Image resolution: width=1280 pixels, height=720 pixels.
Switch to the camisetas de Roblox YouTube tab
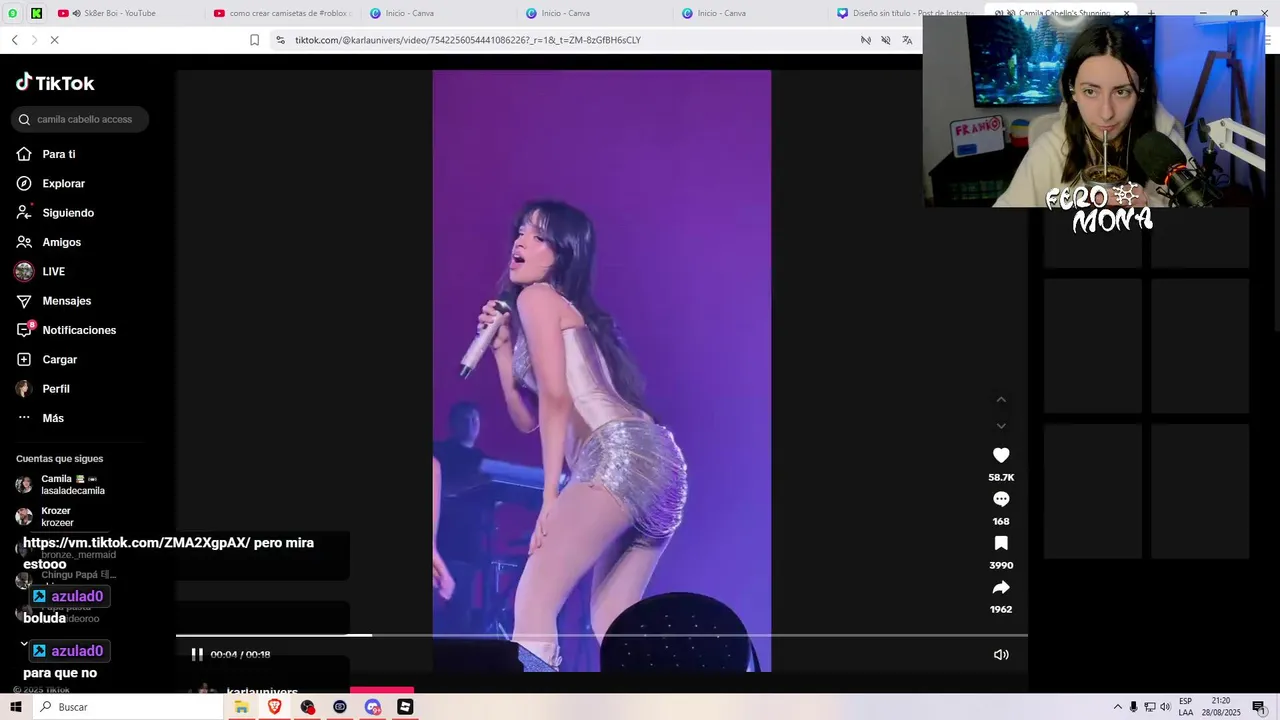tap(284, 13)
